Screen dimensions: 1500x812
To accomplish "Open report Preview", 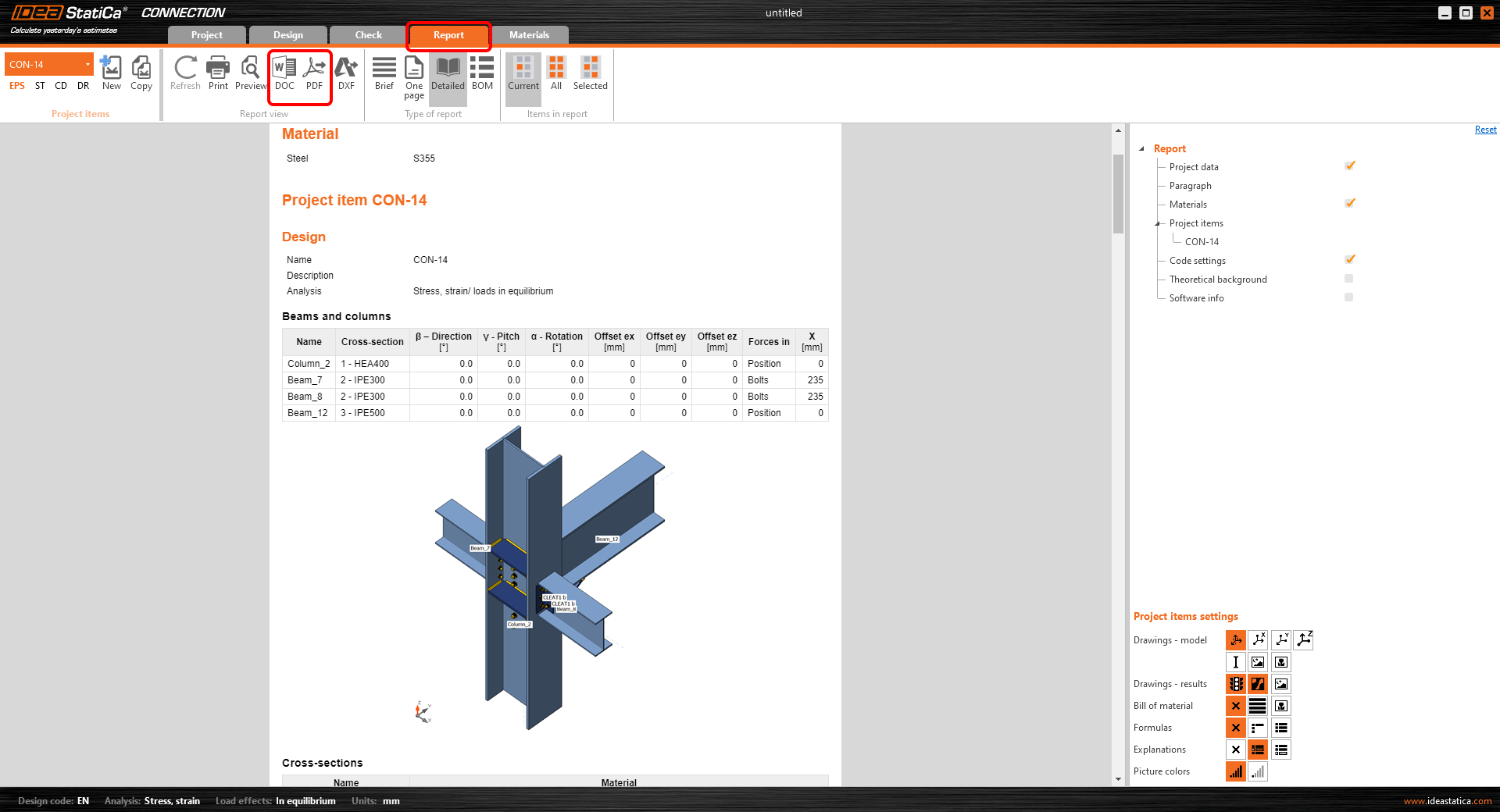I will (250, 74).
